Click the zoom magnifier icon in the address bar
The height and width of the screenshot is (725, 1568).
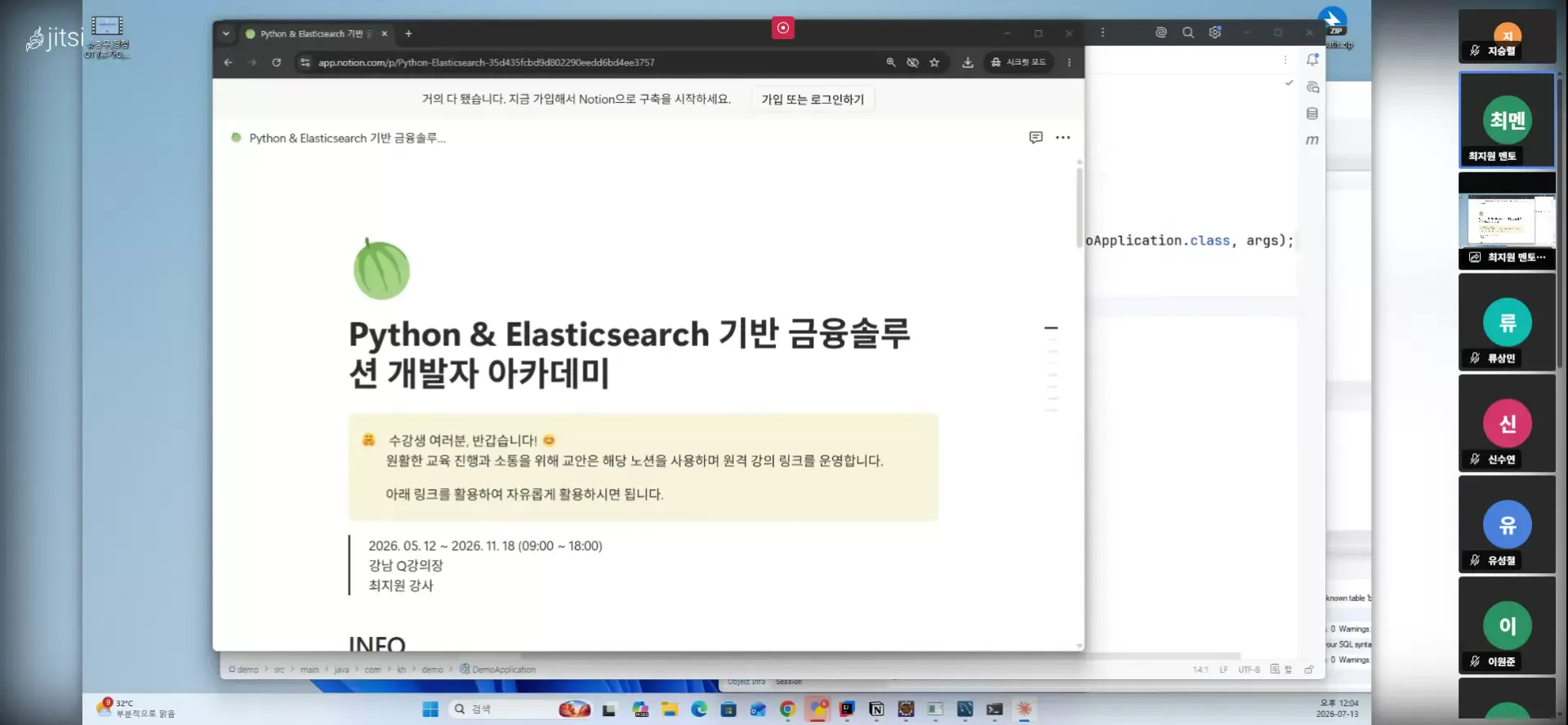click(891, 63)
